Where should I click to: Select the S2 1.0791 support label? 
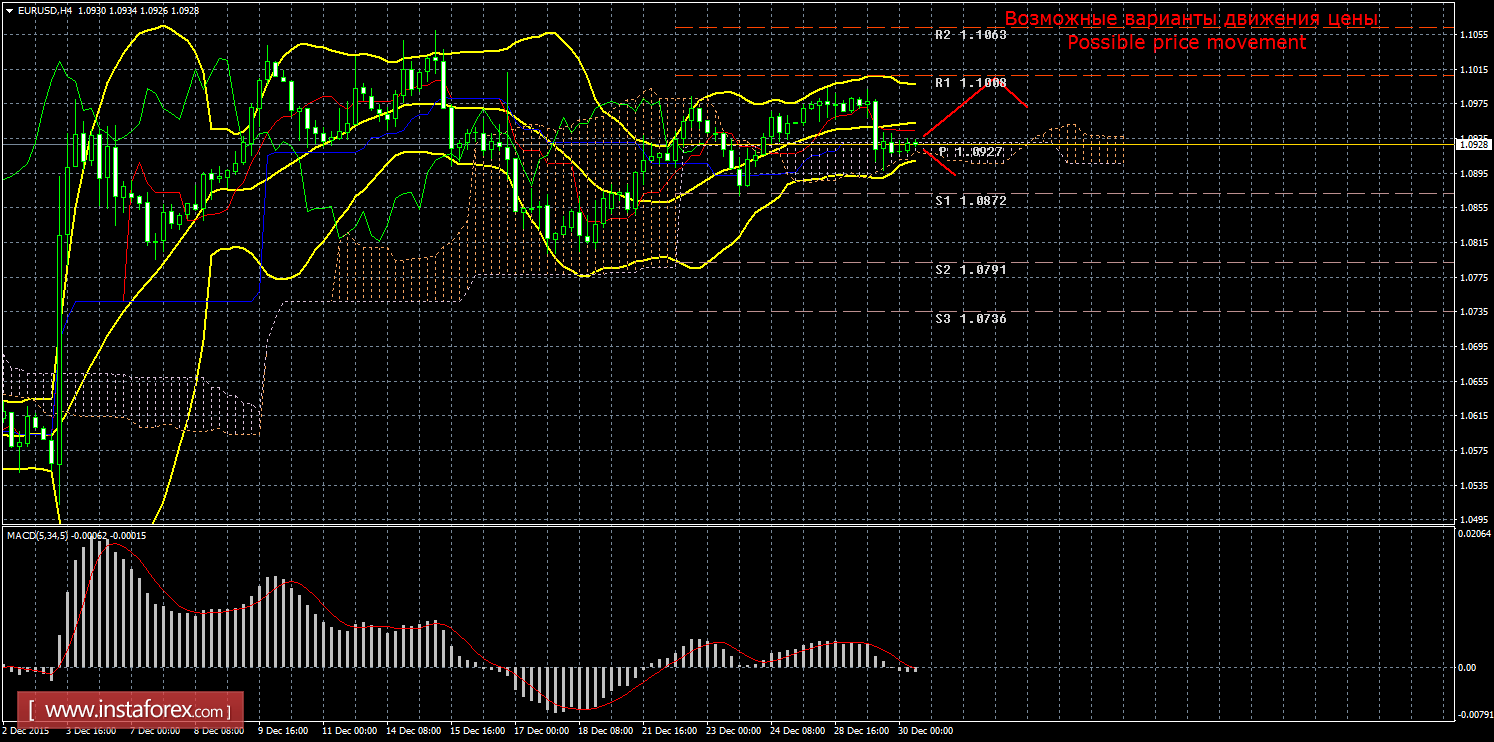coord(970,270)
